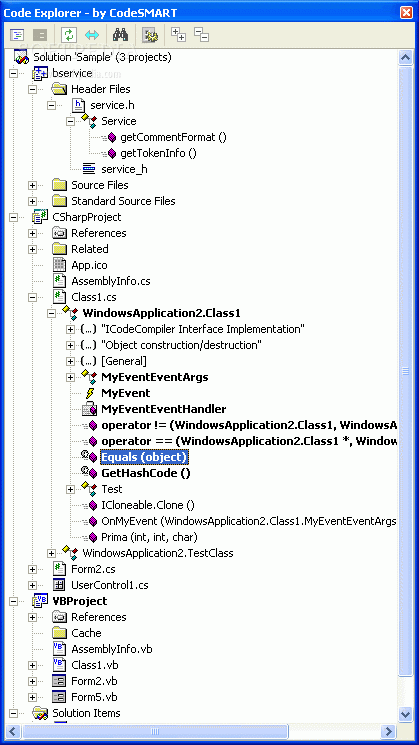Click the tree view toolbar icon
Image resolution: width=419 pixels, height=745 pixels.
coord(17,35)
